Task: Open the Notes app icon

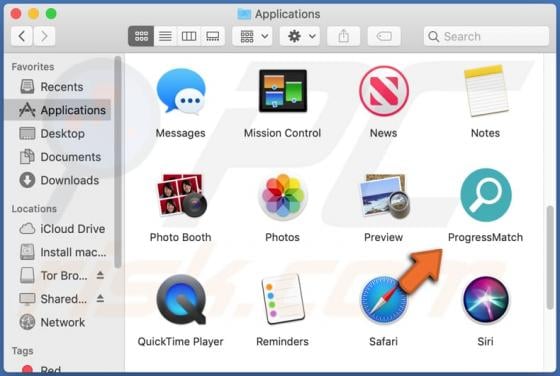Action: [x=486, y=90]
